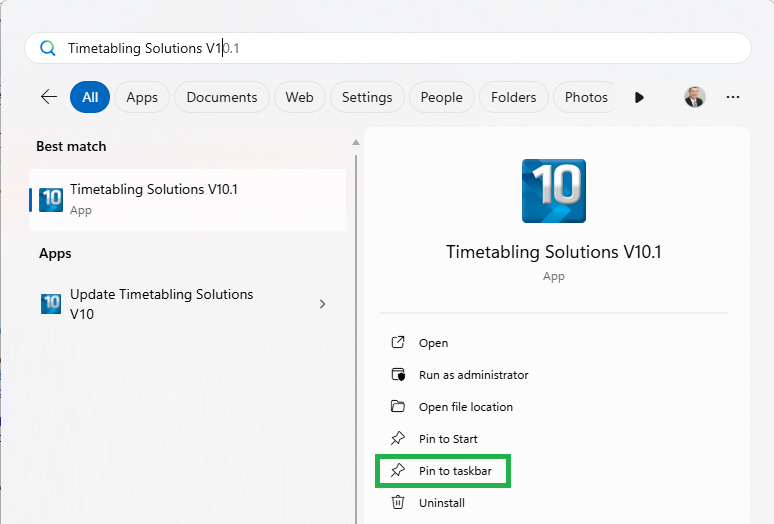Click the Apps section heading
Image resolution: width=774 pixels, height=524 pixels.
tap(55, 254)
